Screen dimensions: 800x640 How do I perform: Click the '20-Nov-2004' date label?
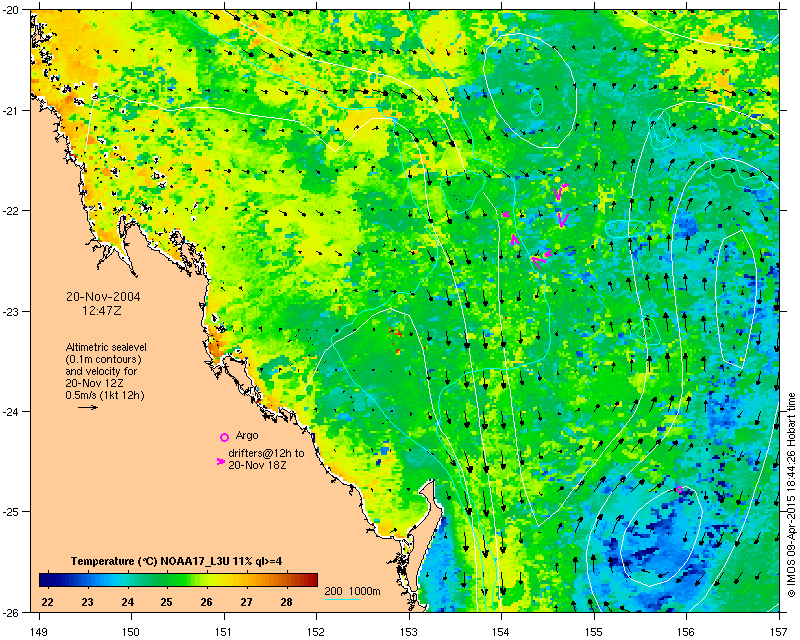103,297
